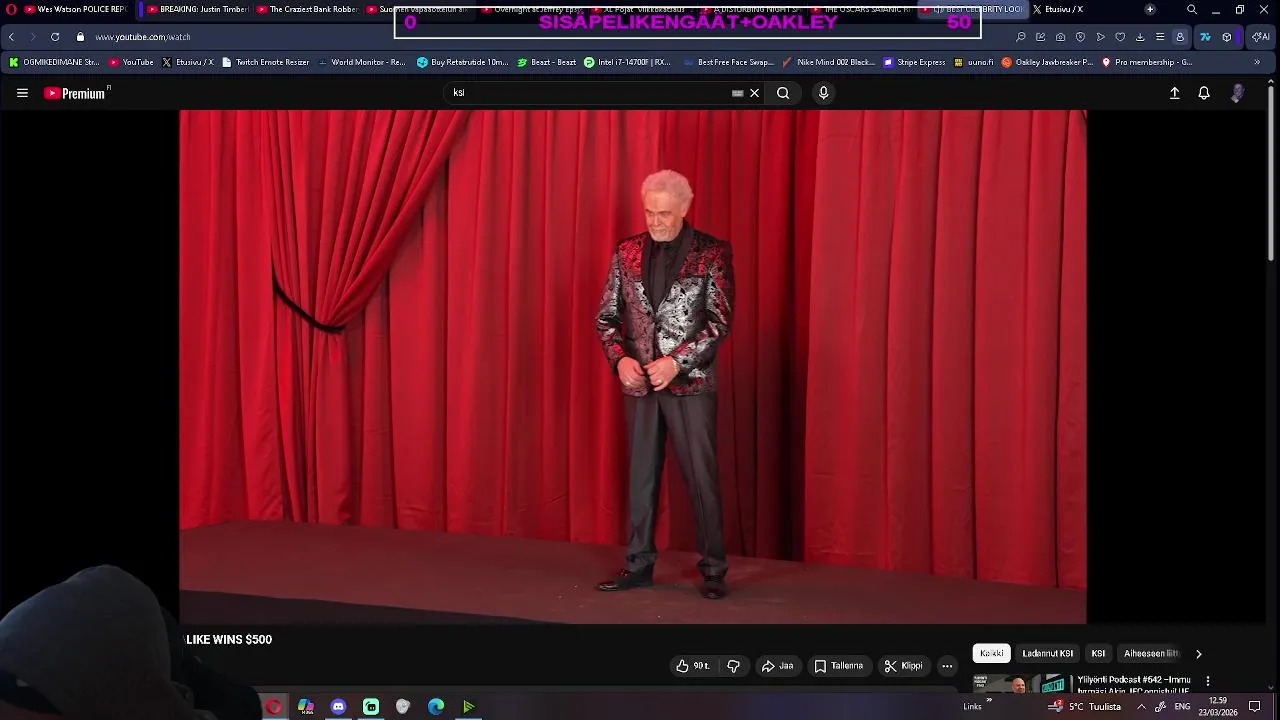Open World Monitor bookmark
Image resolution: width=1280 pixels, height=720 pixels.
[x=362, y=62]
